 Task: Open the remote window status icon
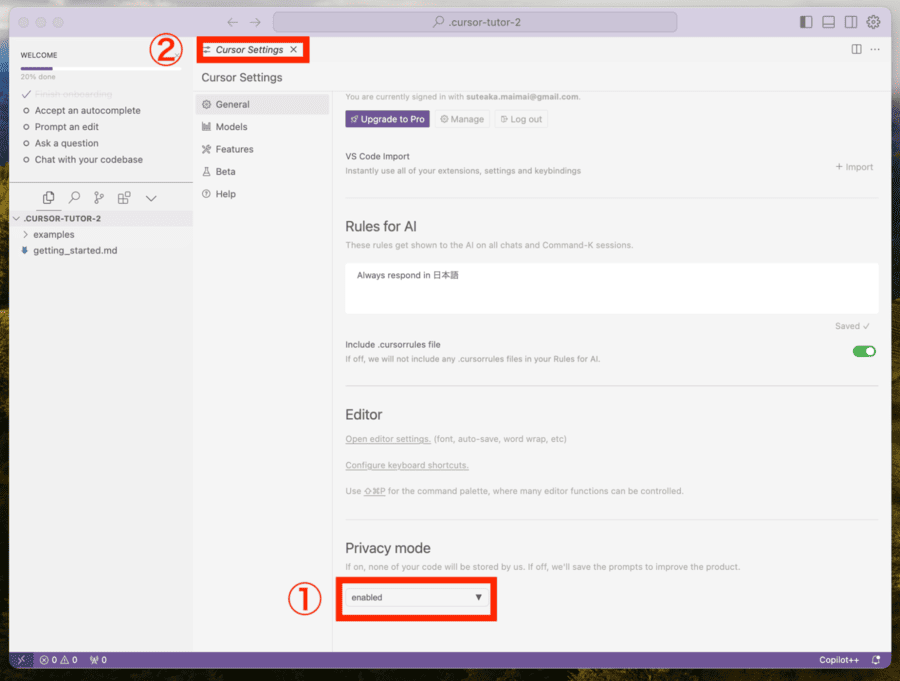(21, 660)
